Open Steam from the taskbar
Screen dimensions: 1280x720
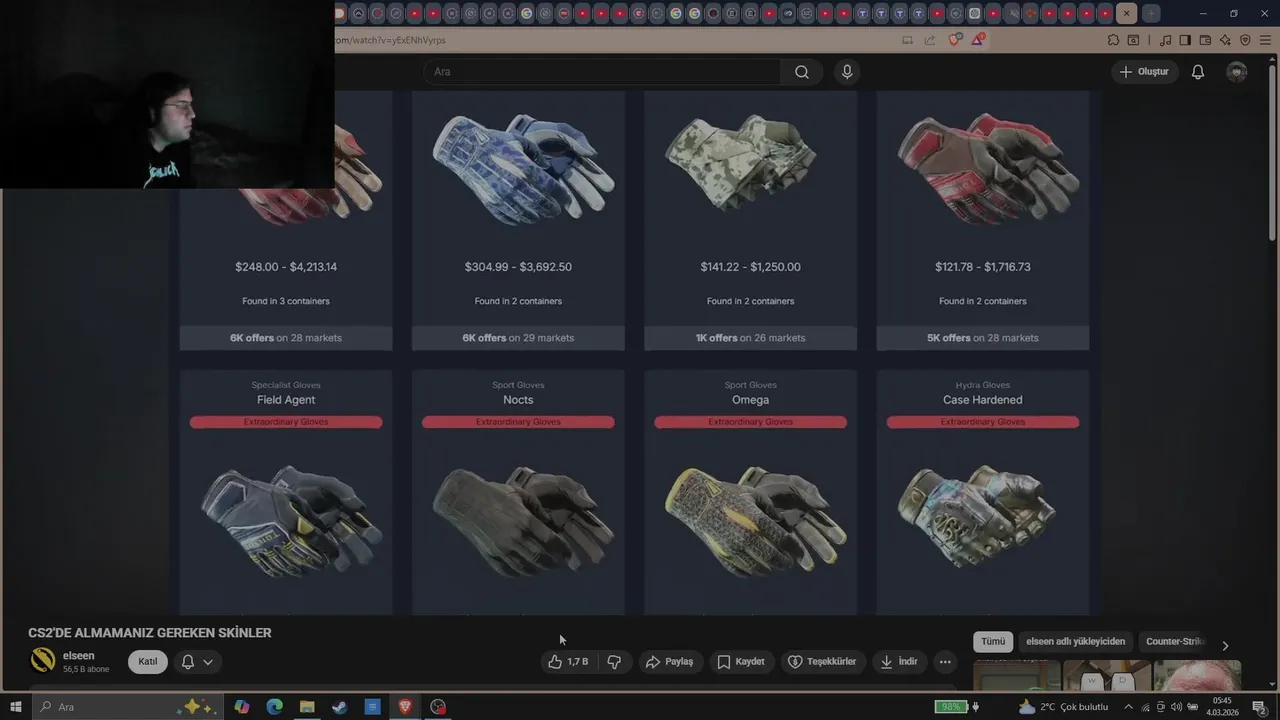click(340, 707)
